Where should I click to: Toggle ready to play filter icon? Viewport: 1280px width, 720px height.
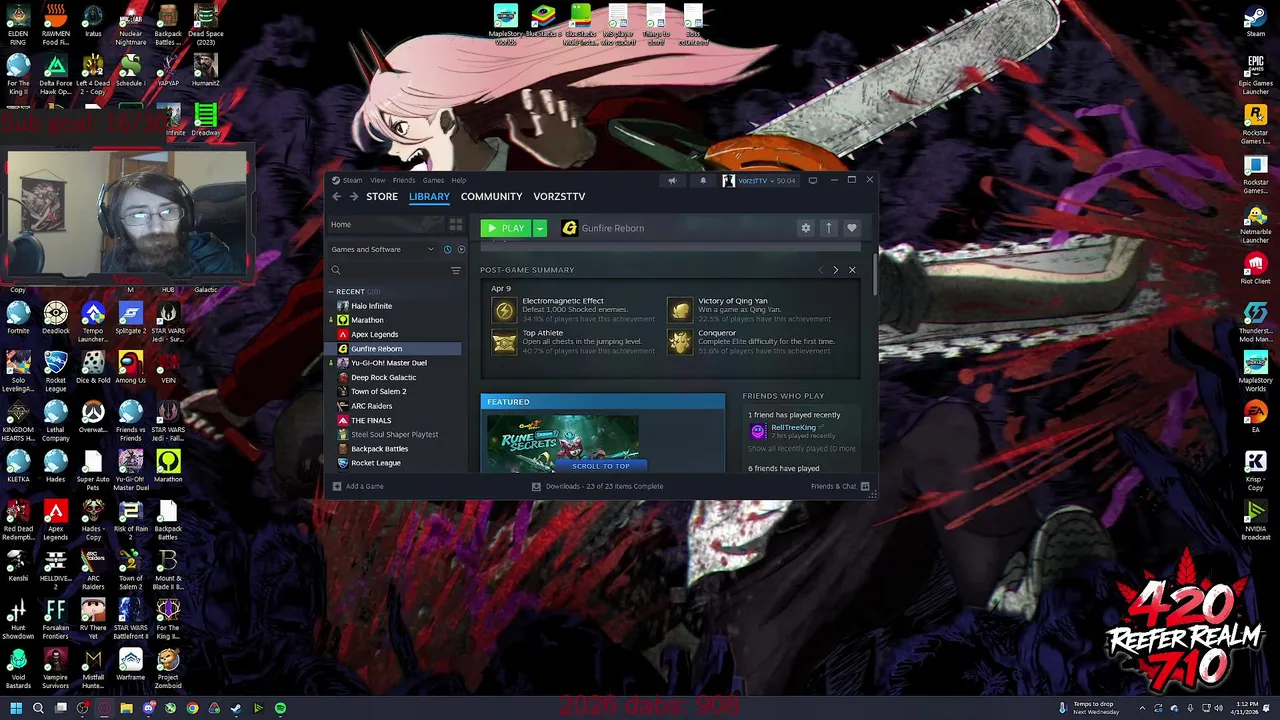[x=461, y=249]
